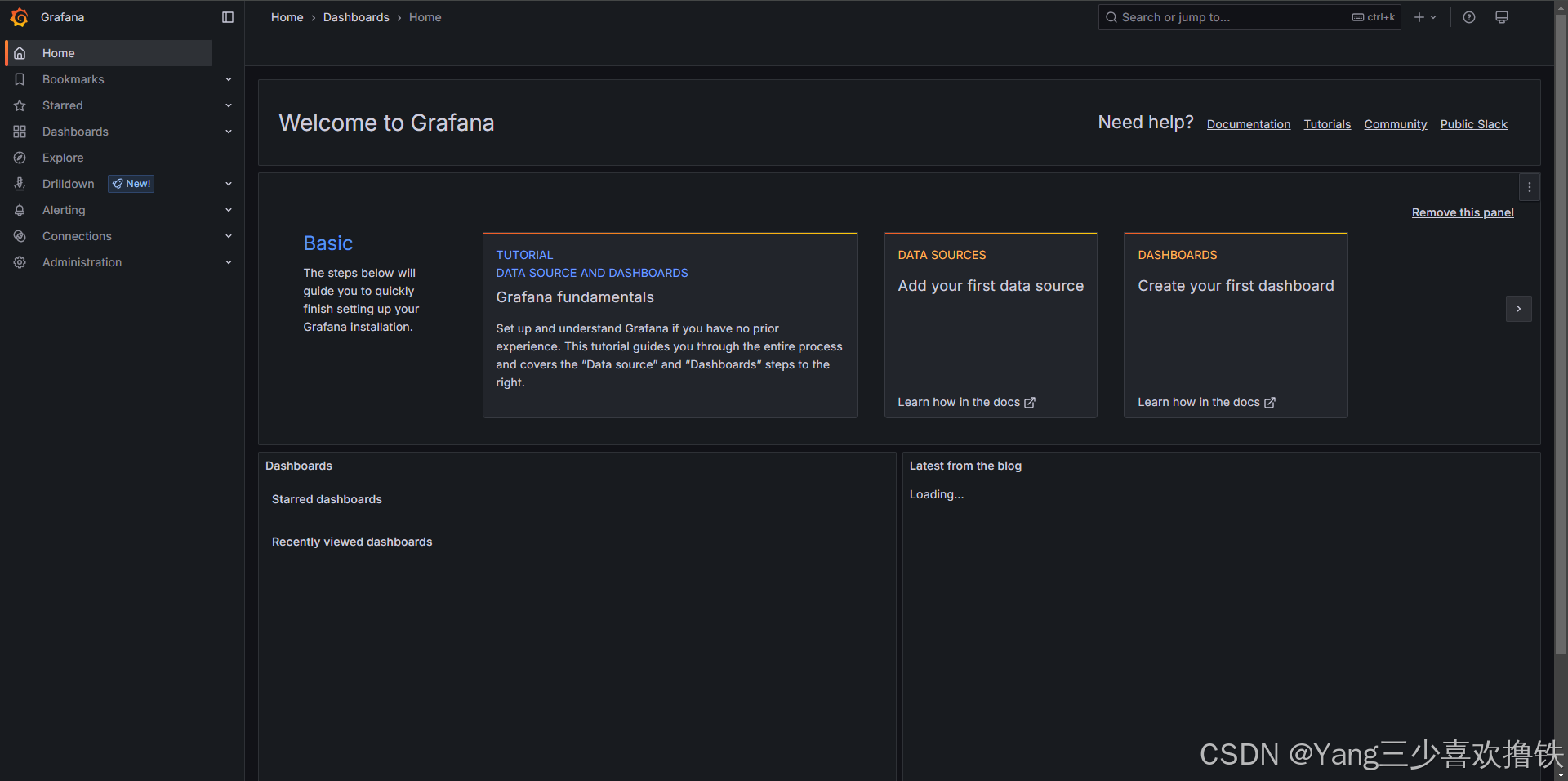Open the news monitor icon in top bar
This screenshot has width=1568, height=781.
click(x=1501, y=17)
